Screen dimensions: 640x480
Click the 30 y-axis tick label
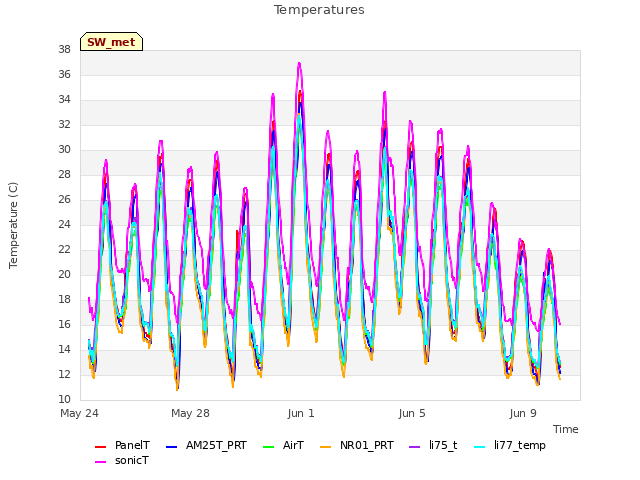(x=64, y=150)
